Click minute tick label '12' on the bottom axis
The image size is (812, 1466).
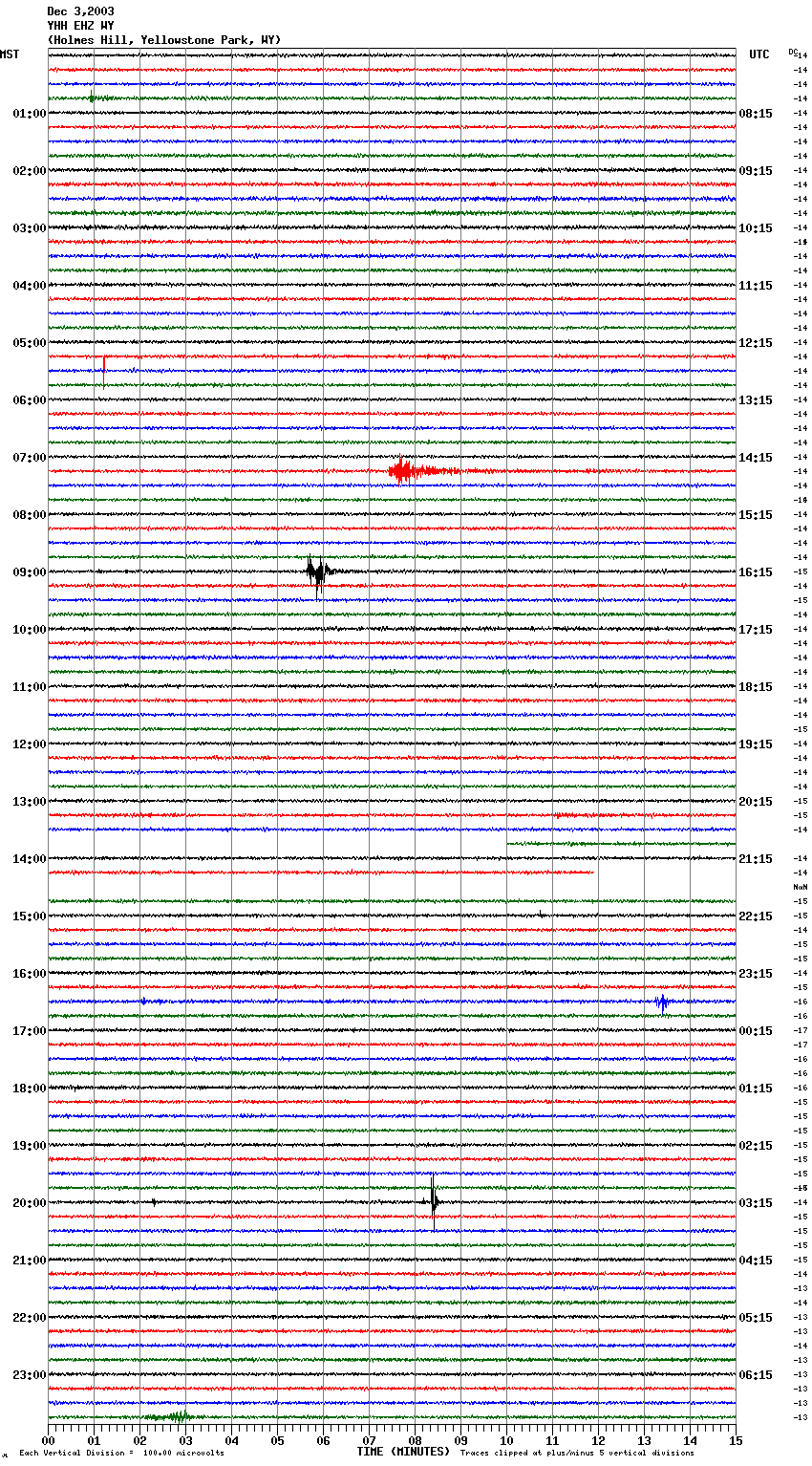point(598,1440)
